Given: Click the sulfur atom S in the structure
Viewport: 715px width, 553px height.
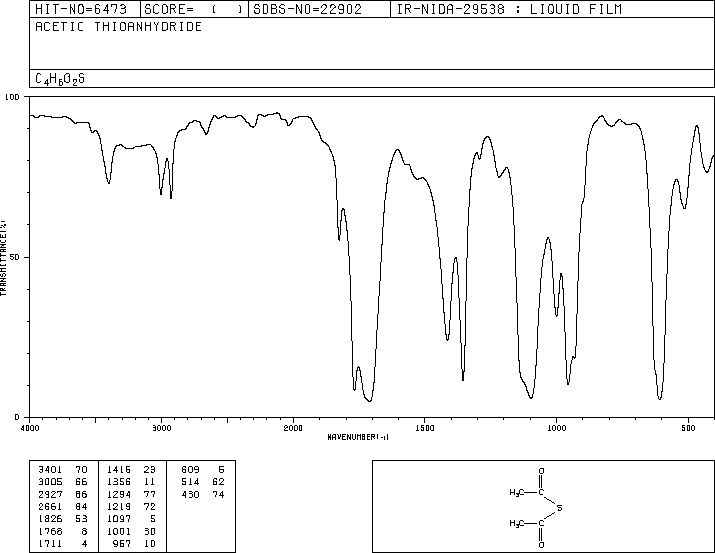Looking at the screenshot, I should (x=561, y=509).
